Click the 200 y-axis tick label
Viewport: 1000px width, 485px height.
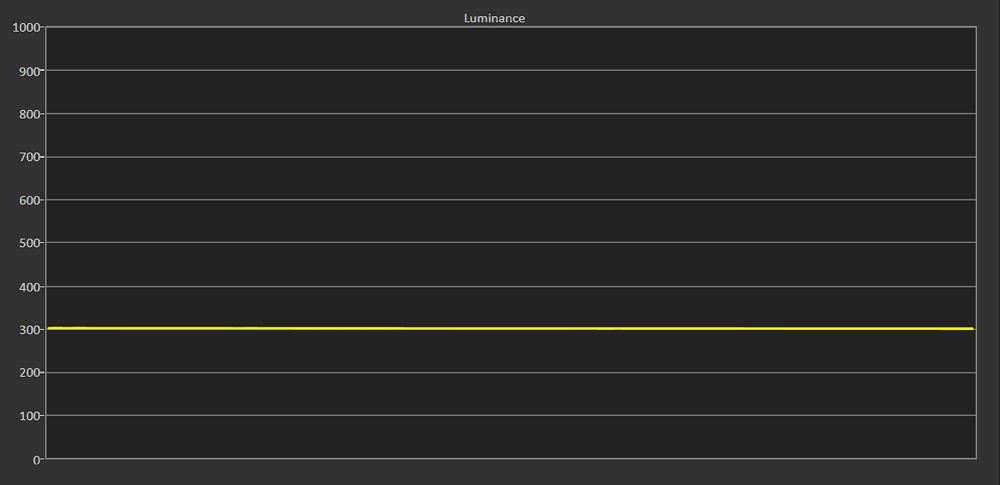click(29, 373)
